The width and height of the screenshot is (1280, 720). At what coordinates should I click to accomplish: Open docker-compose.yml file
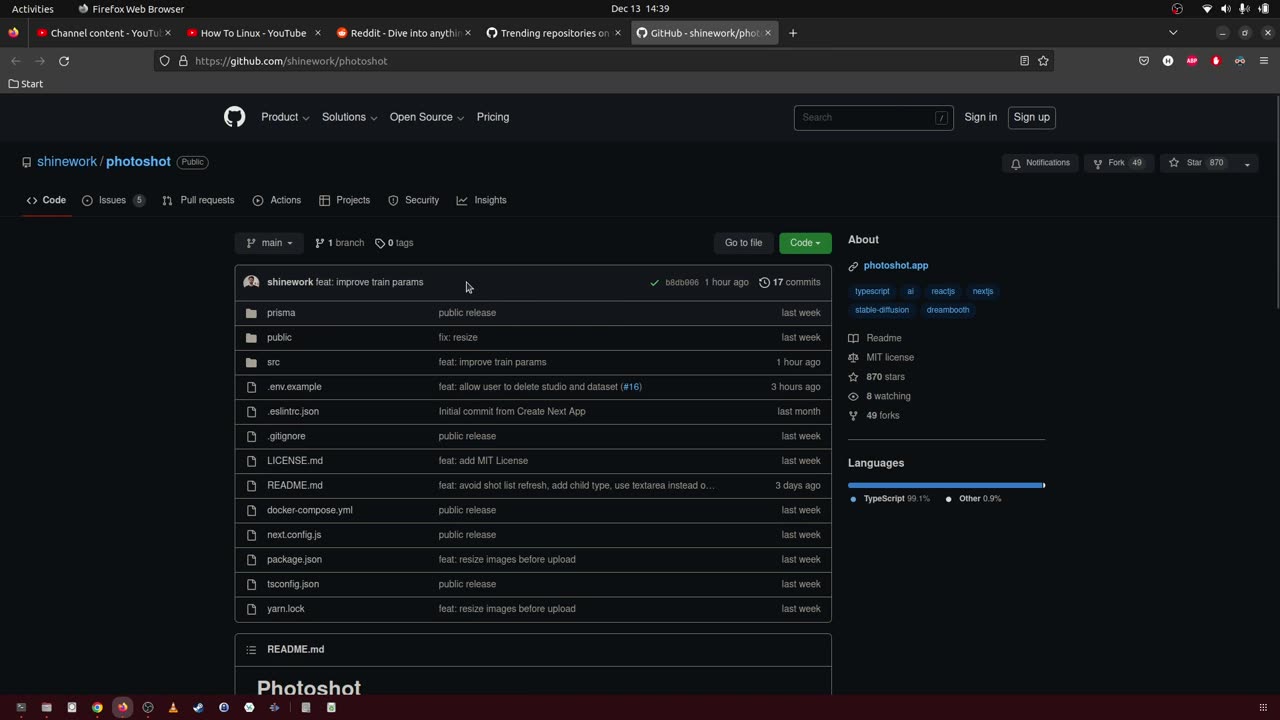(310, 510)
